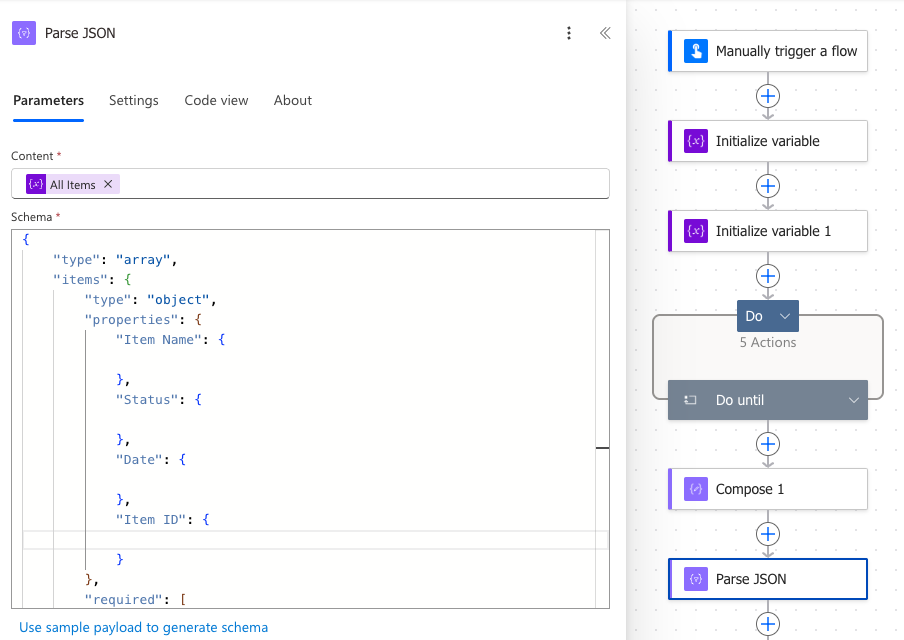This screenshot has width=904, height=640.
Task: Add step after Do until
Action: (x=768, y=444)
